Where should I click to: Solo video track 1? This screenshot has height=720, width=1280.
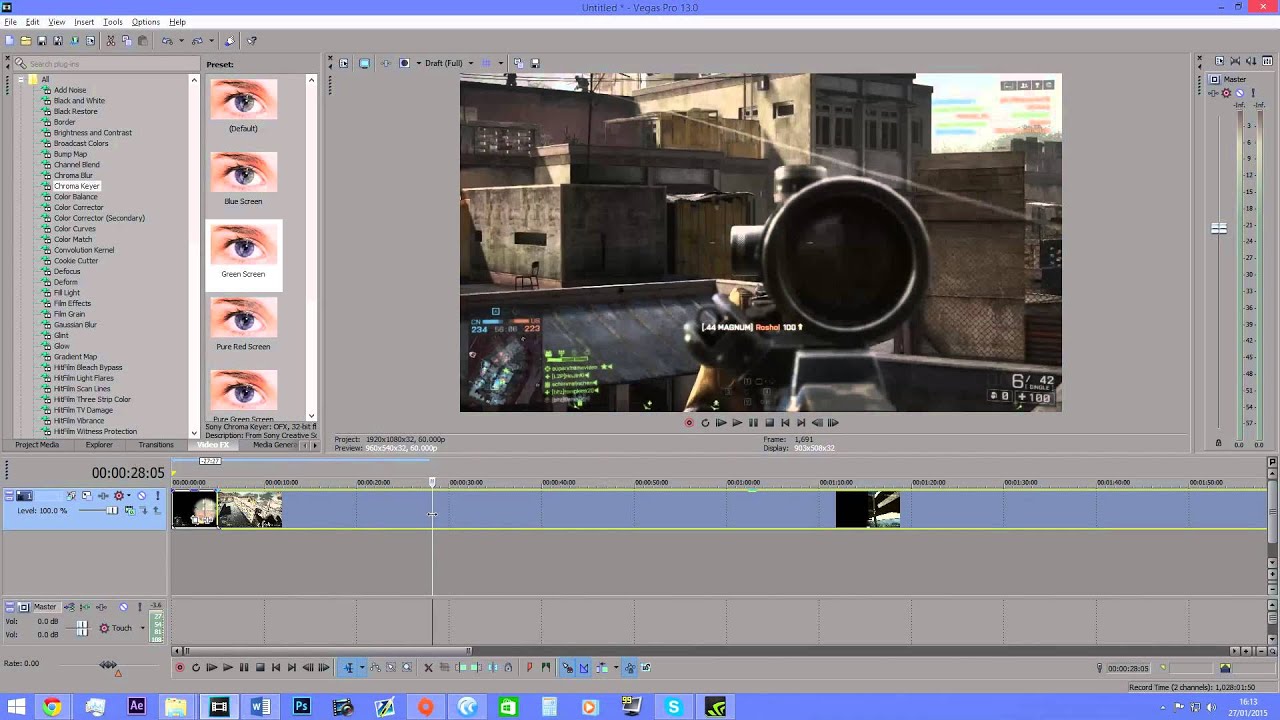[157, 495]
